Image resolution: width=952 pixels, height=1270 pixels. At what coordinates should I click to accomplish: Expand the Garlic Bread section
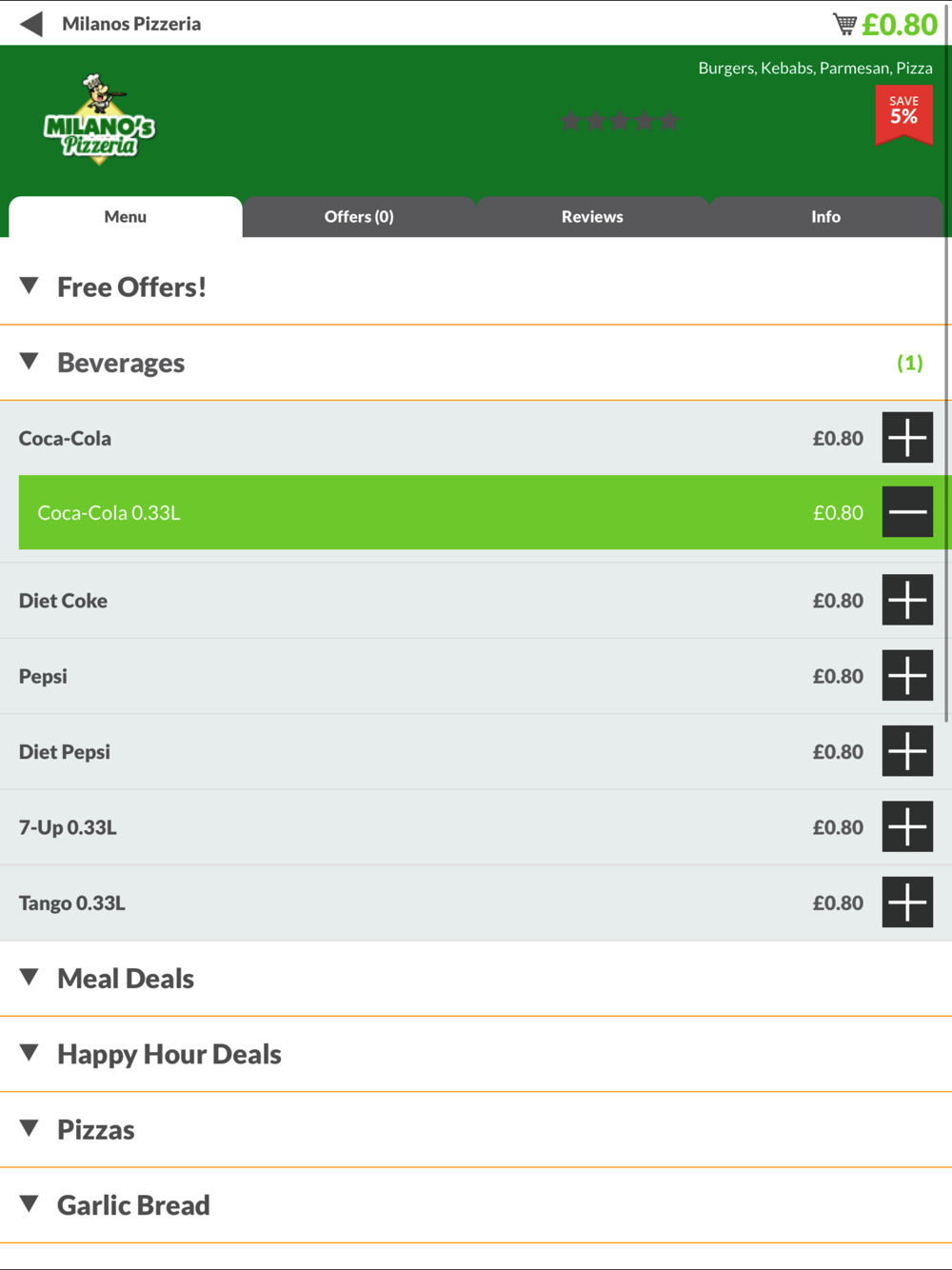(476, 1205)
